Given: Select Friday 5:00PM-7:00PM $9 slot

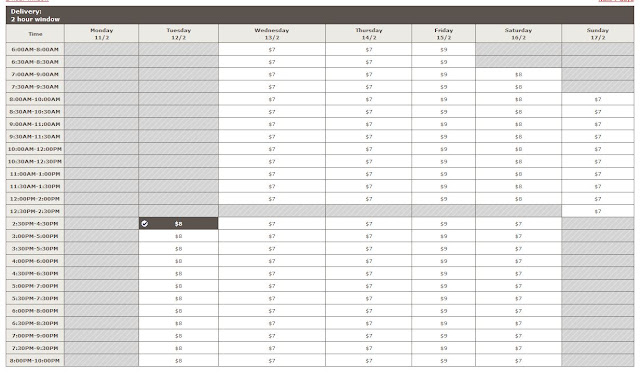Looking at the screenshot, I should click(444, 286).
